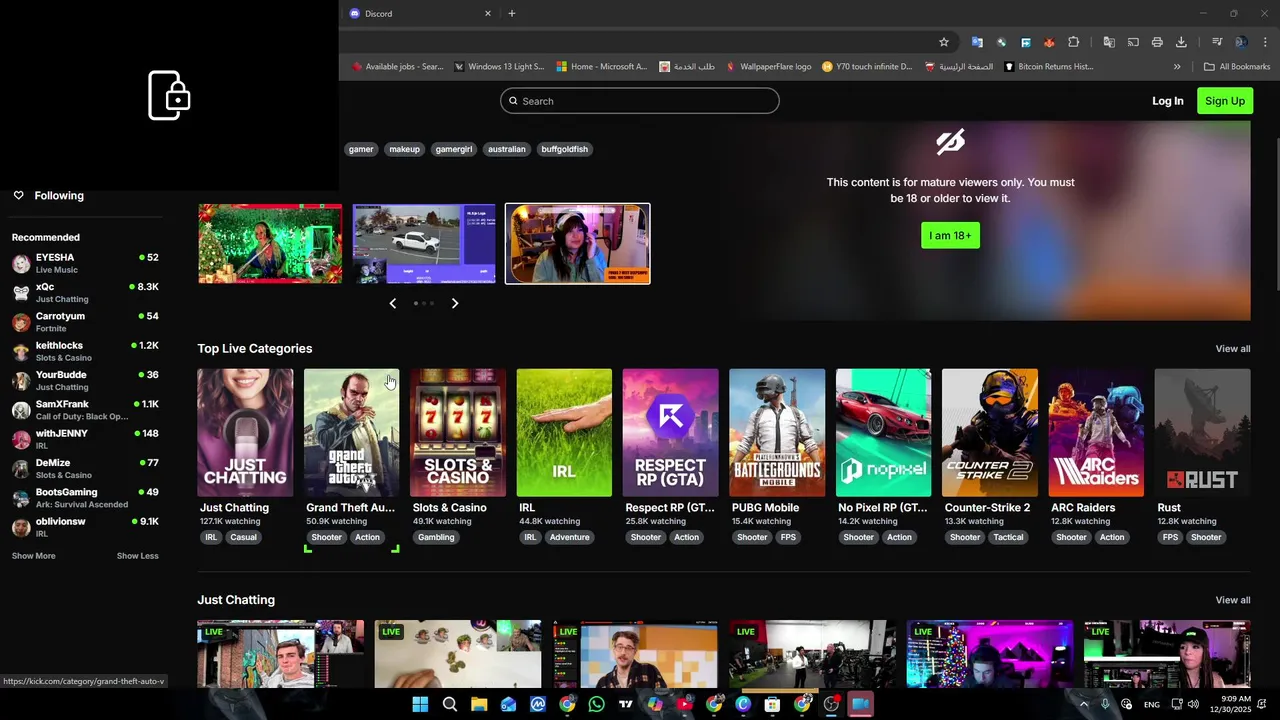Open Bitcoin Returns Hist bookmark

click(x=1049, y=67)
